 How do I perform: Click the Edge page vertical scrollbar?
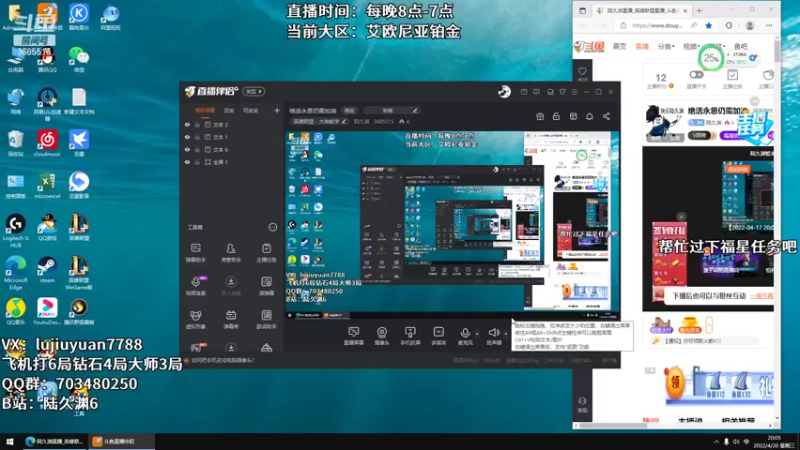click(x=777, y=51)
